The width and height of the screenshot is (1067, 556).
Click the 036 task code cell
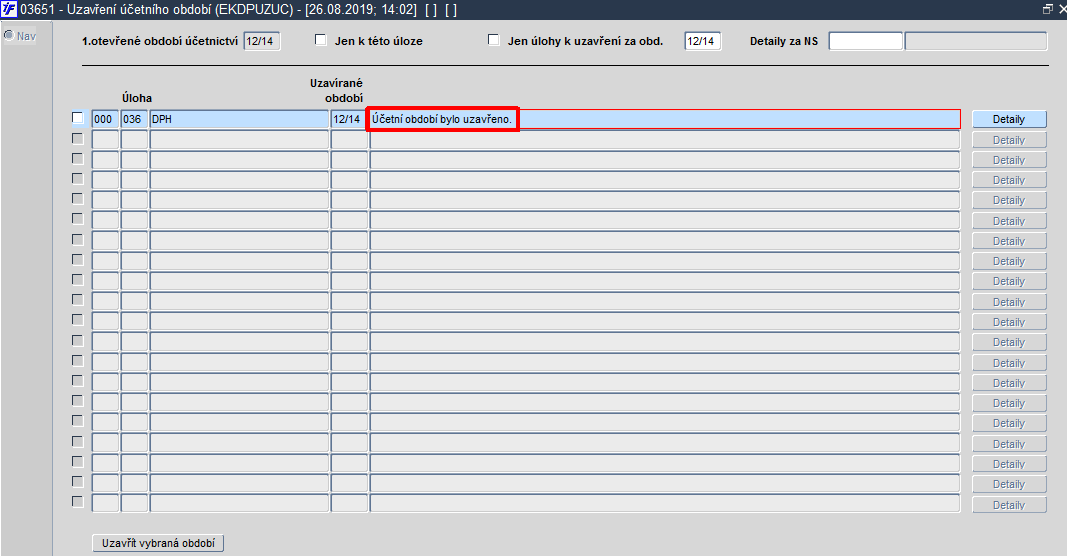click(x=134, y=119)
